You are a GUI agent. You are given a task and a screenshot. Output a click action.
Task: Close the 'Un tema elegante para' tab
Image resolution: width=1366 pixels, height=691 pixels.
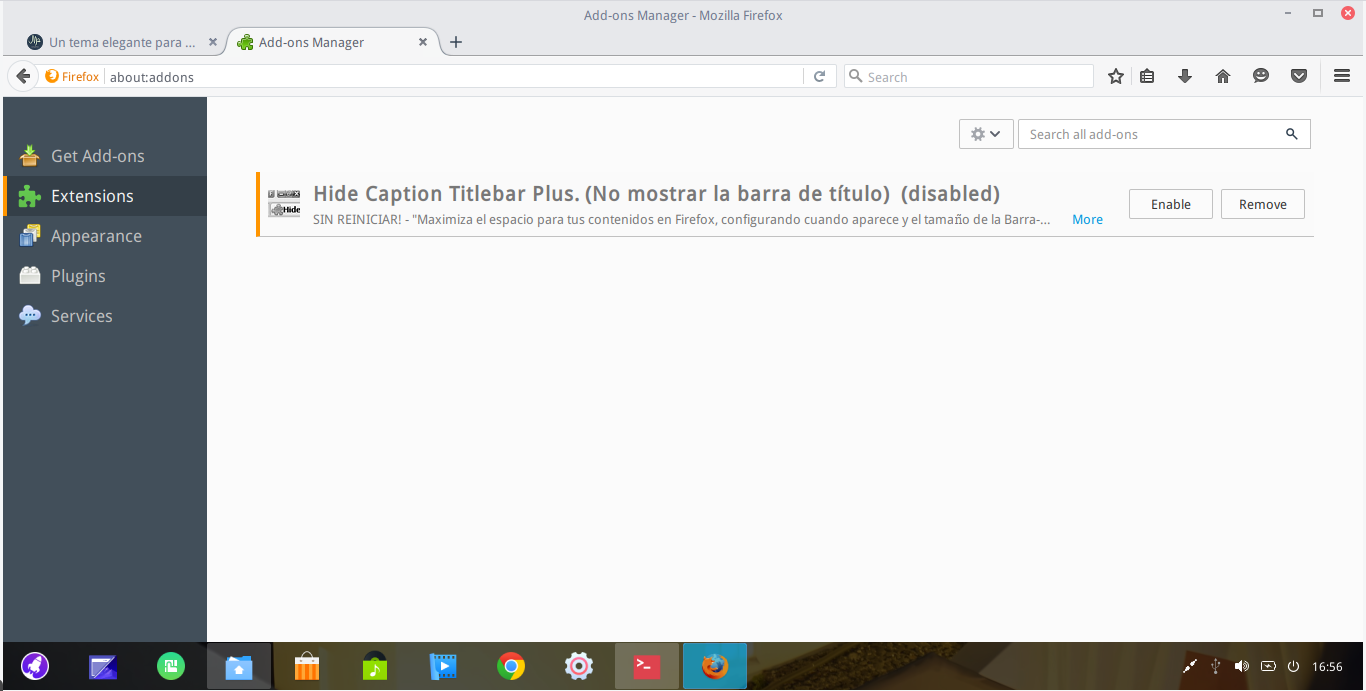(x=212, y=42)
